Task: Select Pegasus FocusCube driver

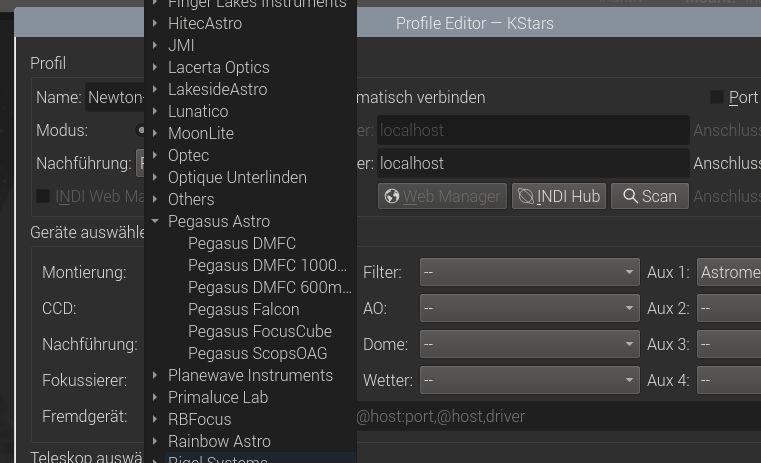Action: pos(260,331)
